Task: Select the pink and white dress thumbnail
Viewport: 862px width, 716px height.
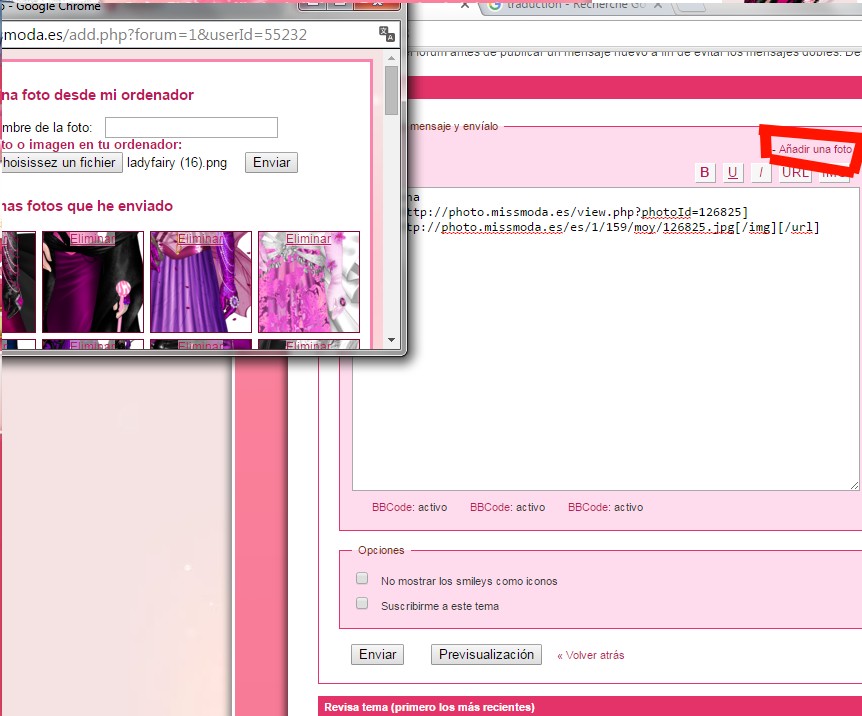Action: (308, 288)
